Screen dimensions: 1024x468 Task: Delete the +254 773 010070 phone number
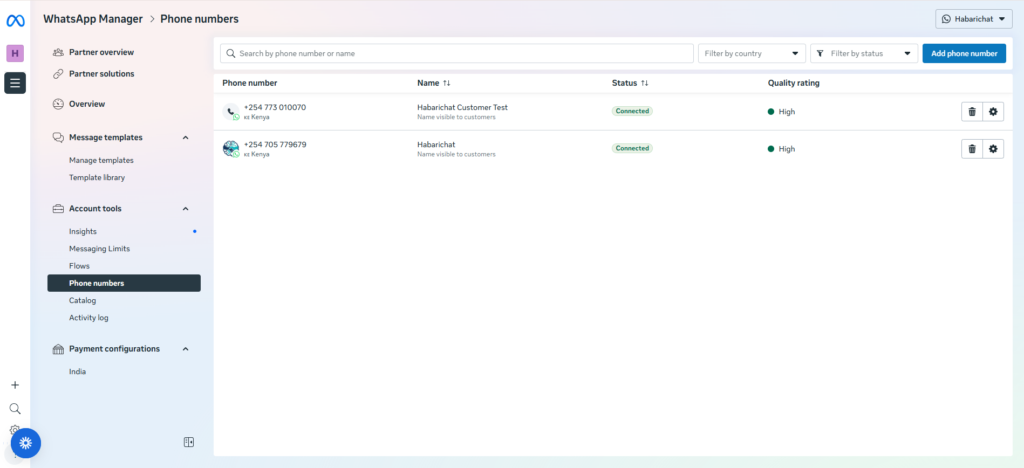(x=971, y=112)
